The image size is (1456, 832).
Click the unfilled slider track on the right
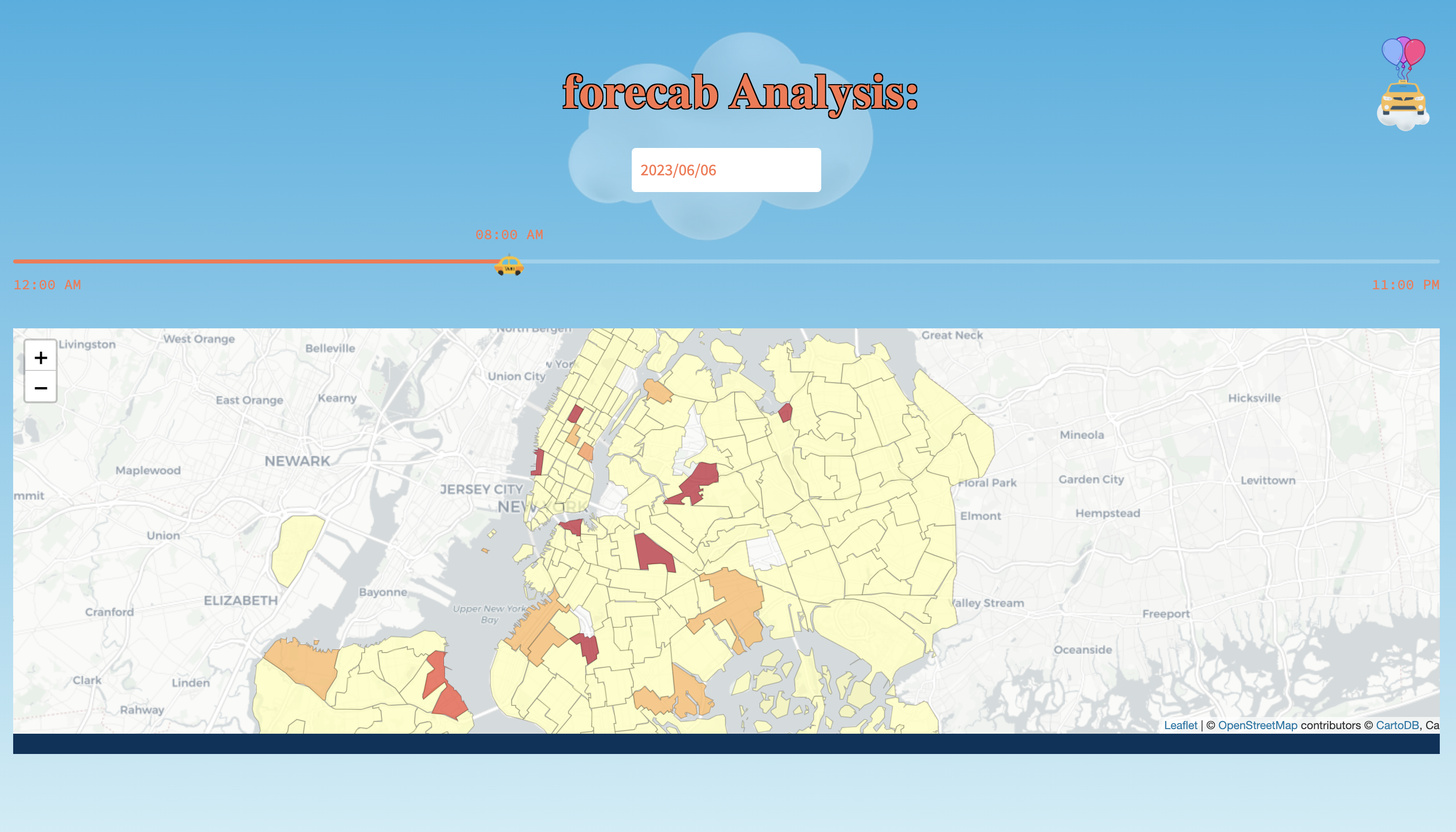[x=971, y=262]
